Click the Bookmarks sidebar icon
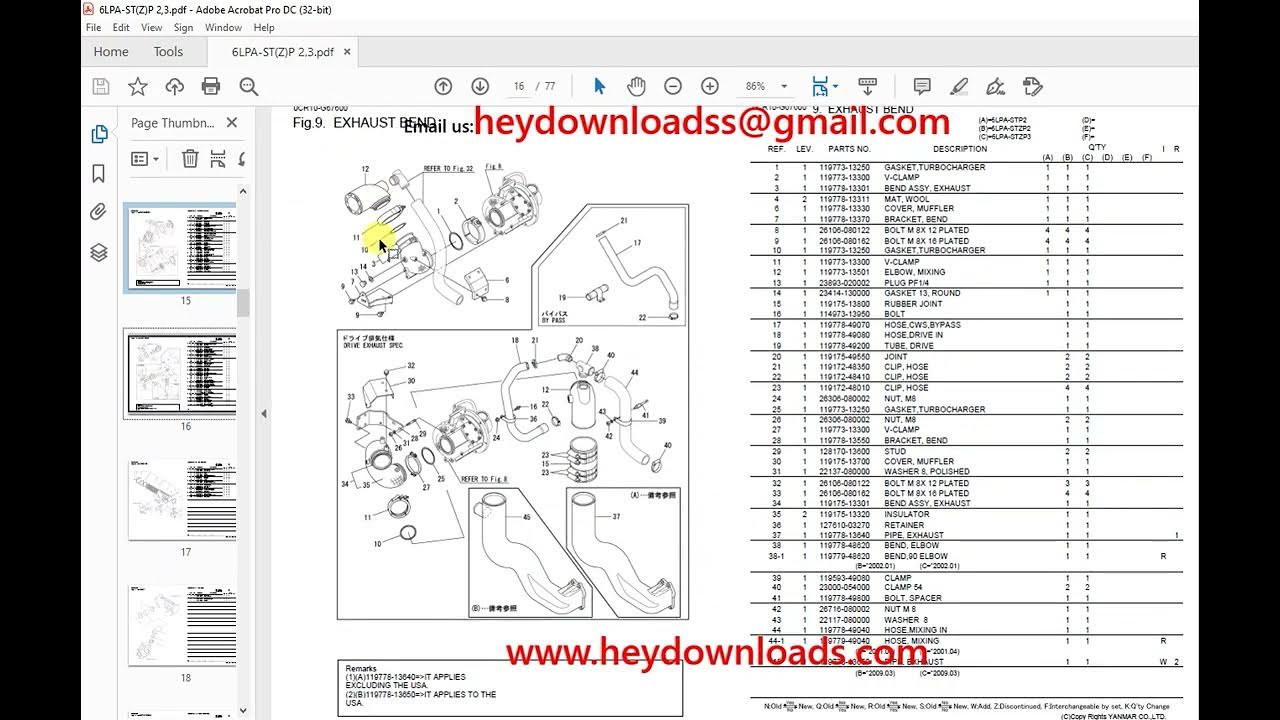 click(98, 174)
